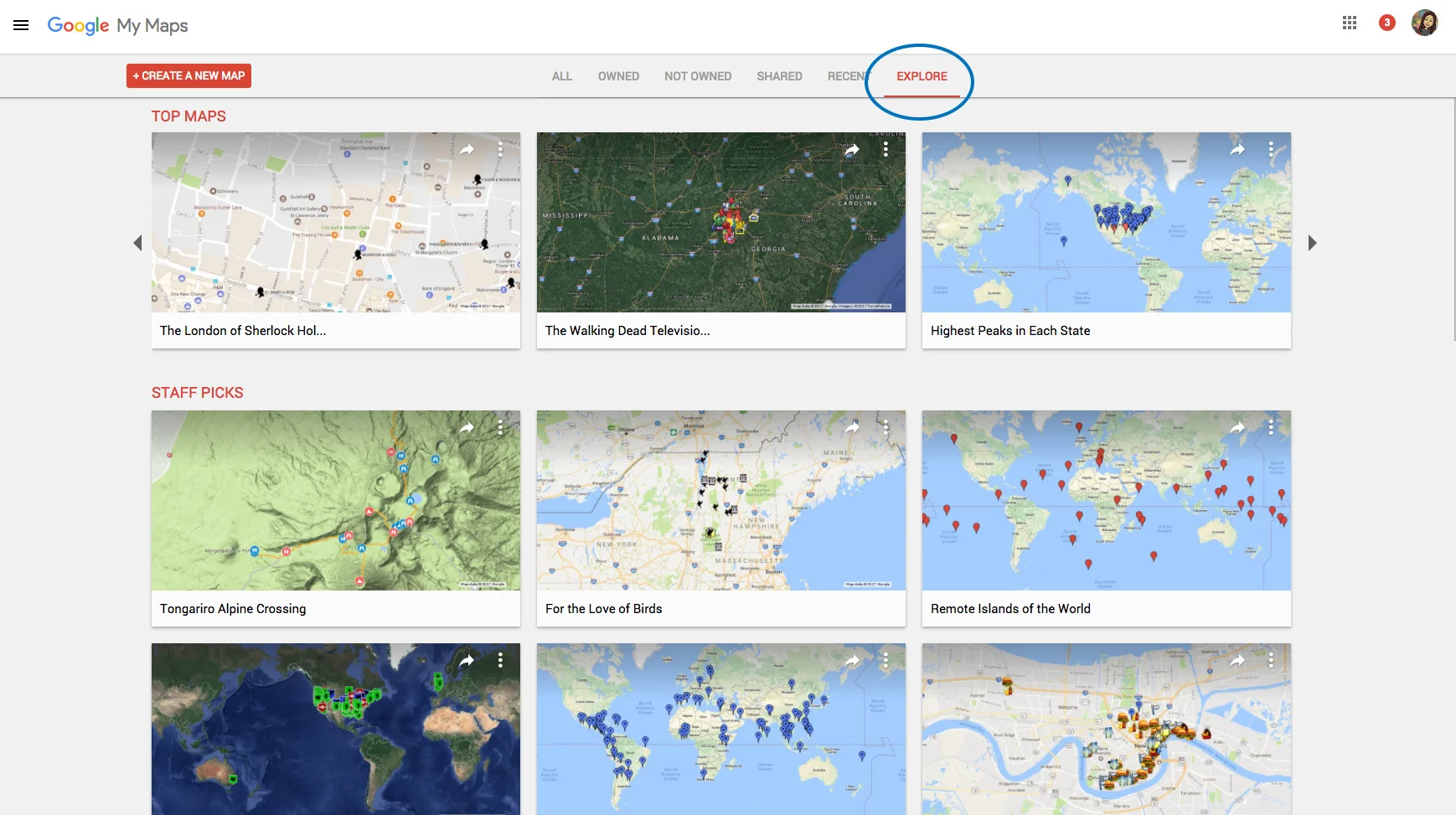The height and width of the screenshot is (815, 1456).
Task: Switch to the Not Owned tab
Action: pyautogui.click(x=698, y=76)
